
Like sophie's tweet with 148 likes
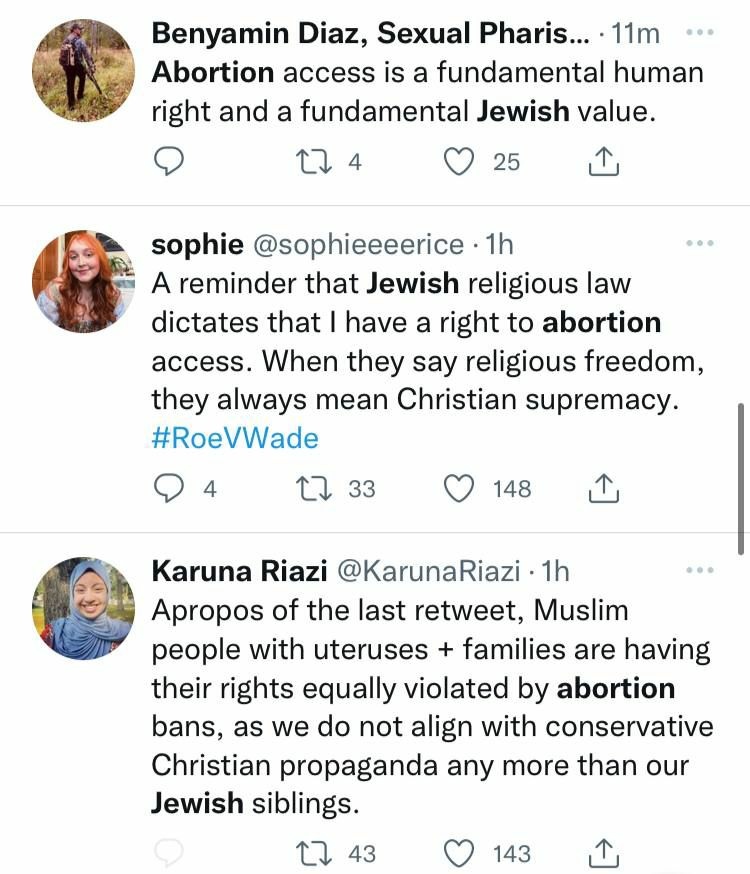tap(458, 488)
